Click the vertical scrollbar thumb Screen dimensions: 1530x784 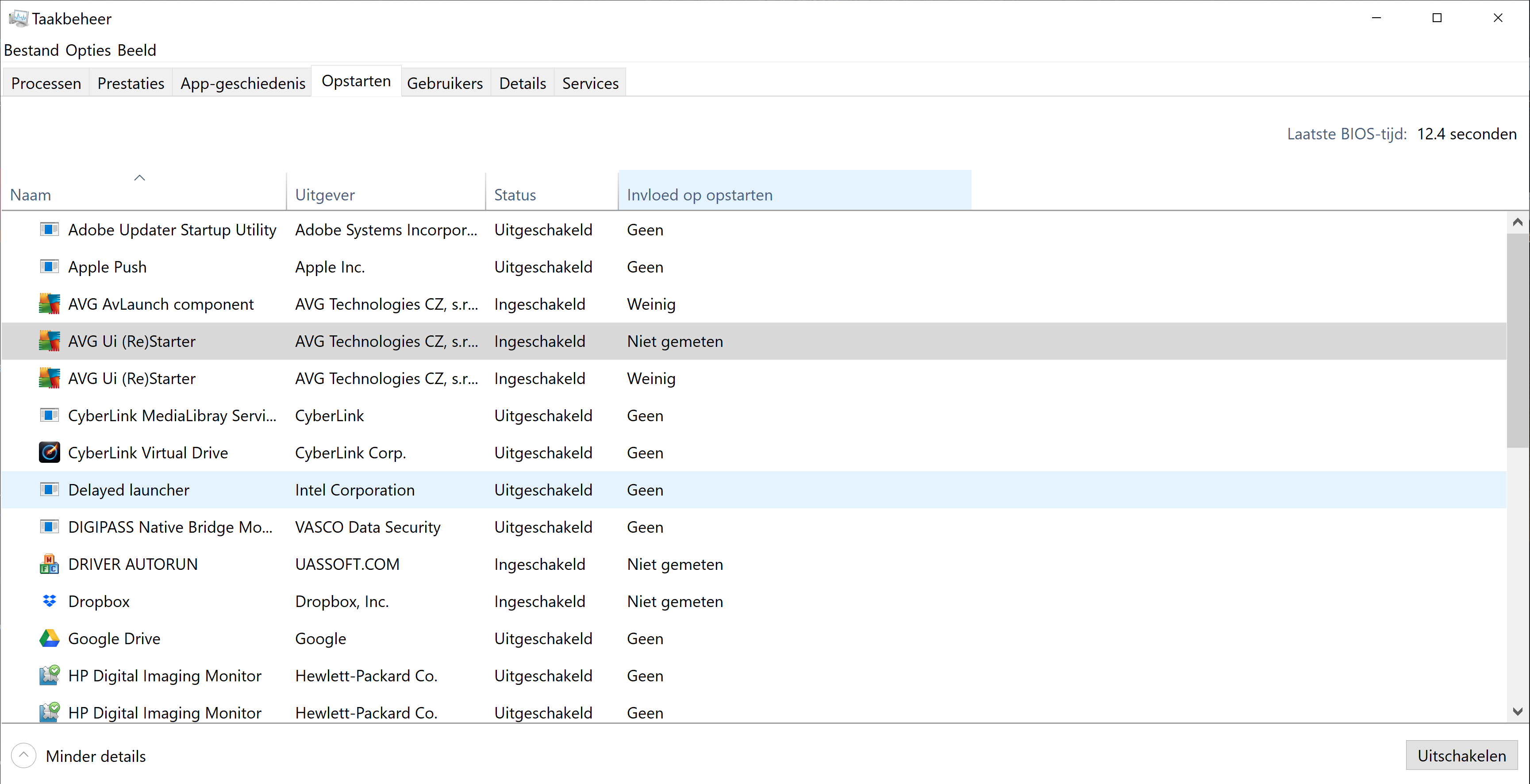(1518, 340)
